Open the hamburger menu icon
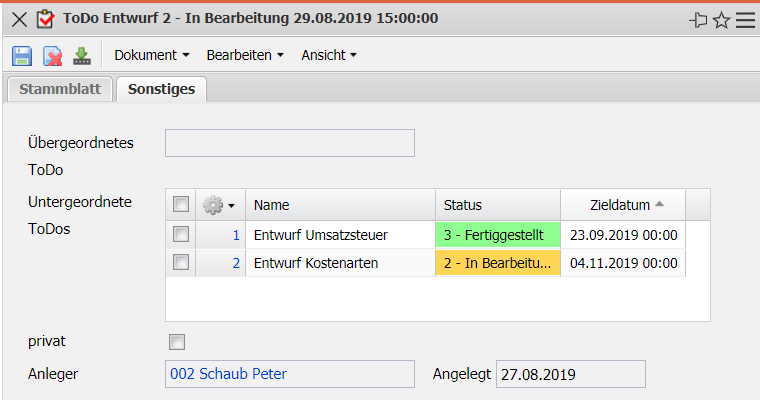Image resolution: width=760 pixels, height=400 pixels. [x=745, y=19]
